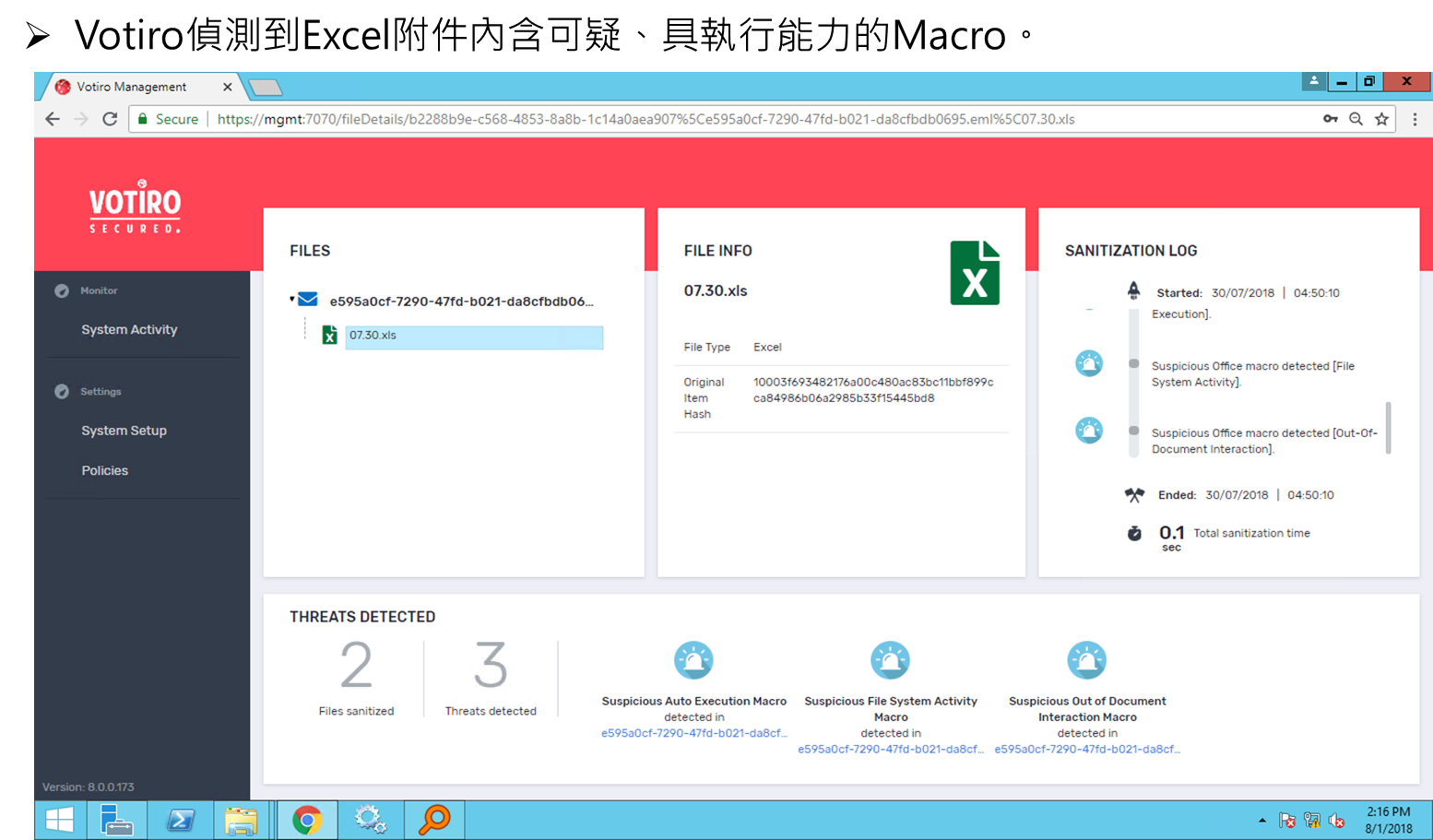Click Suspicious File System Activity Macro alarm icon
Screen dimensions: 1433x840
[x=891, y=660]
